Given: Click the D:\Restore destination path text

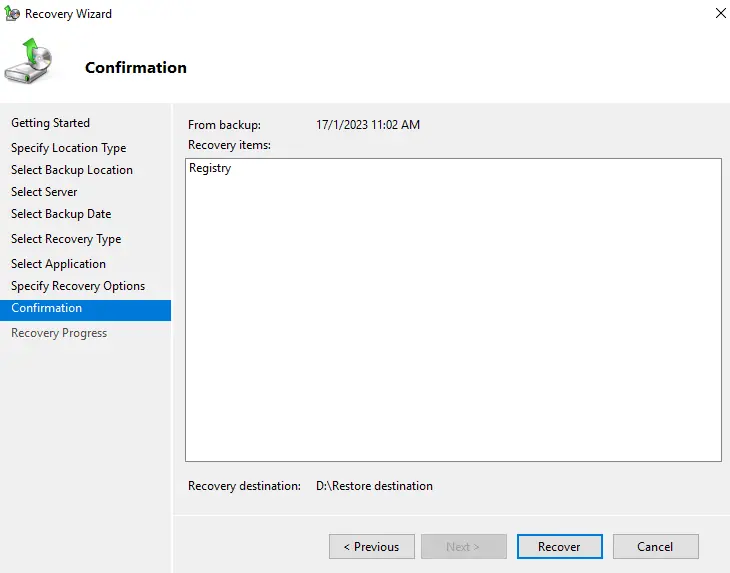Looking at the screenshot, I should (374, 486).
